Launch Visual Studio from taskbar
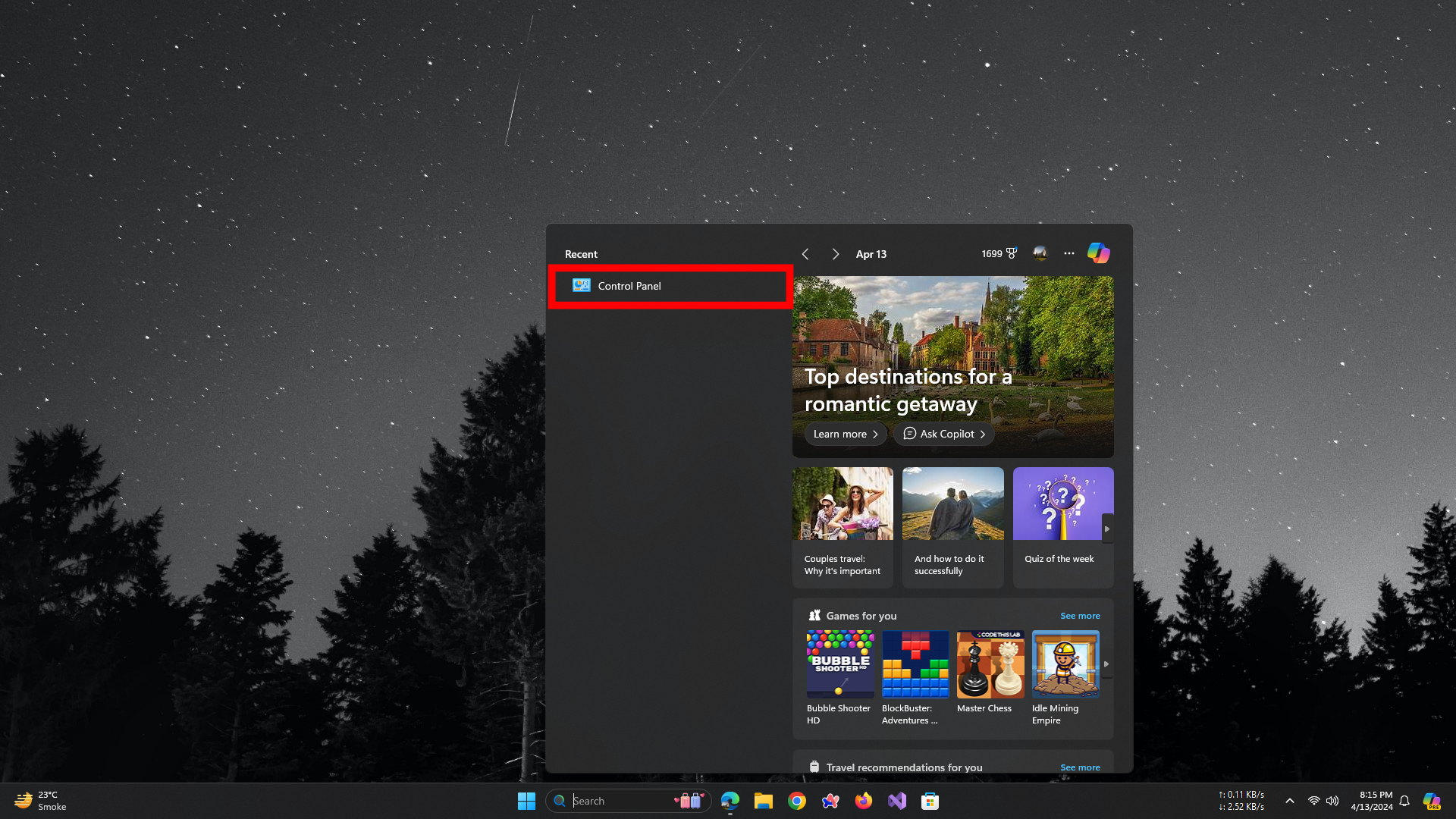The width and height of the screenshot is (1456, 819). 897,801
